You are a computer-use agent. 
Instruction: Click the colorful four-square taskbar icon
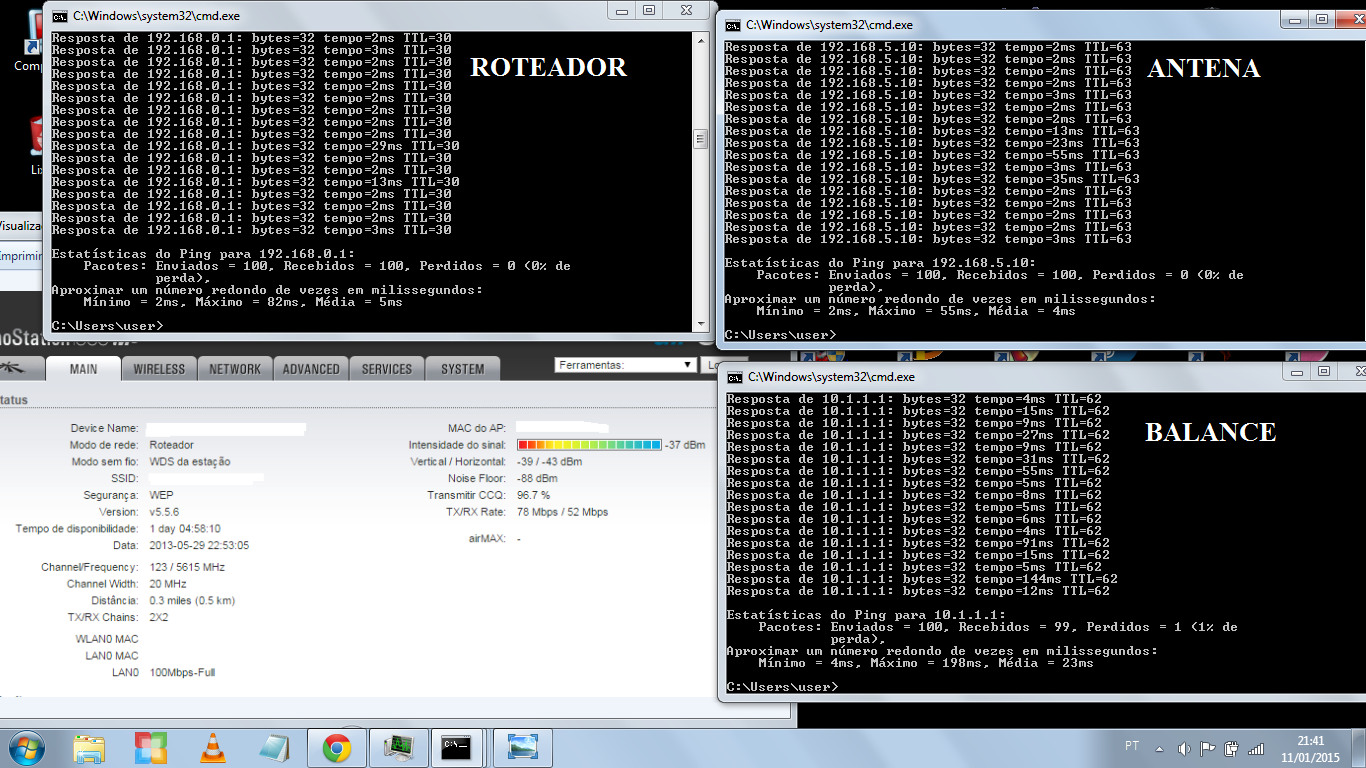pyautogui.click(x=151, y=748)
